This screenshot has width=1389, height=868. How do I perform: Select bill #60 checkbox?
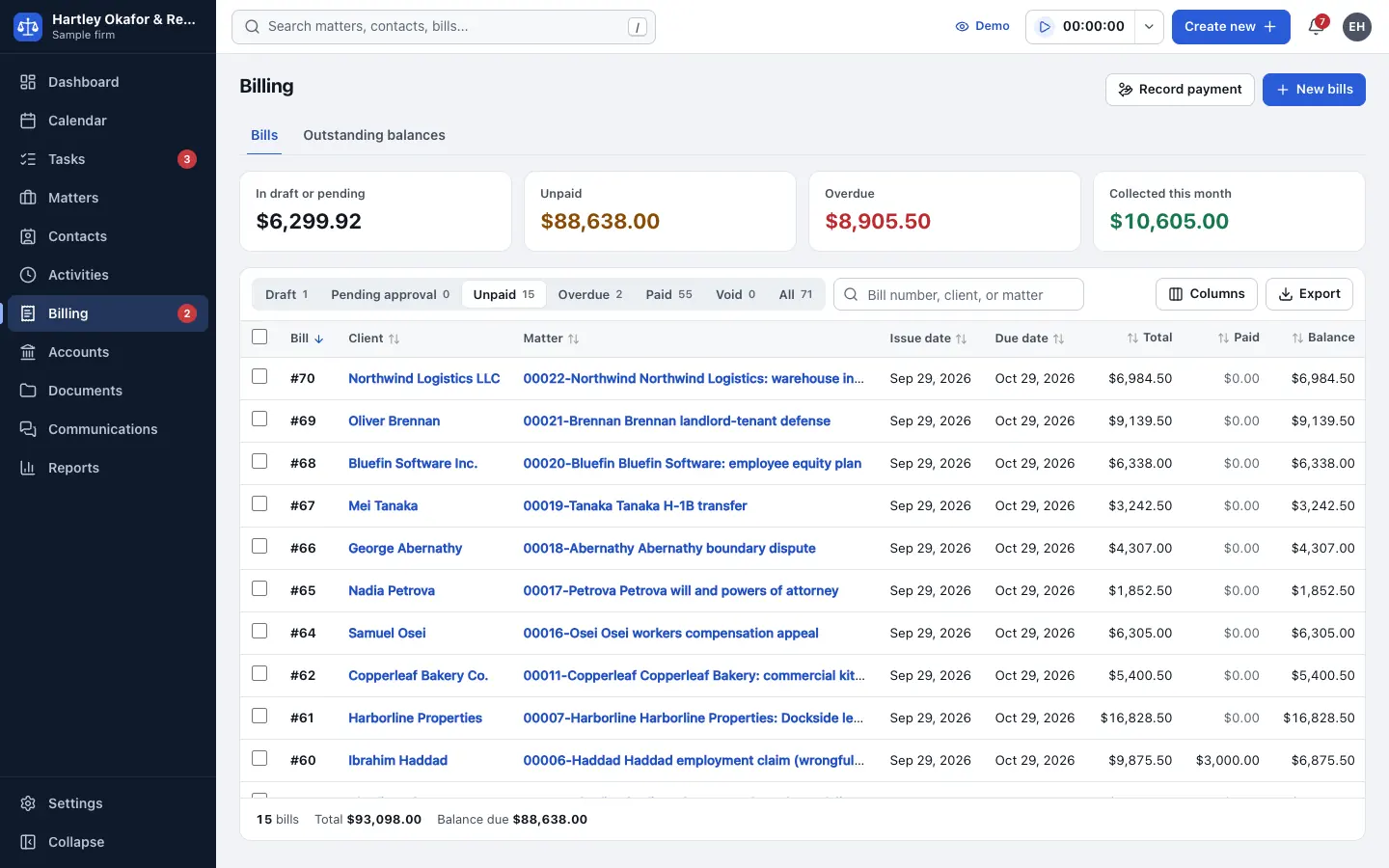pos(259,758)
